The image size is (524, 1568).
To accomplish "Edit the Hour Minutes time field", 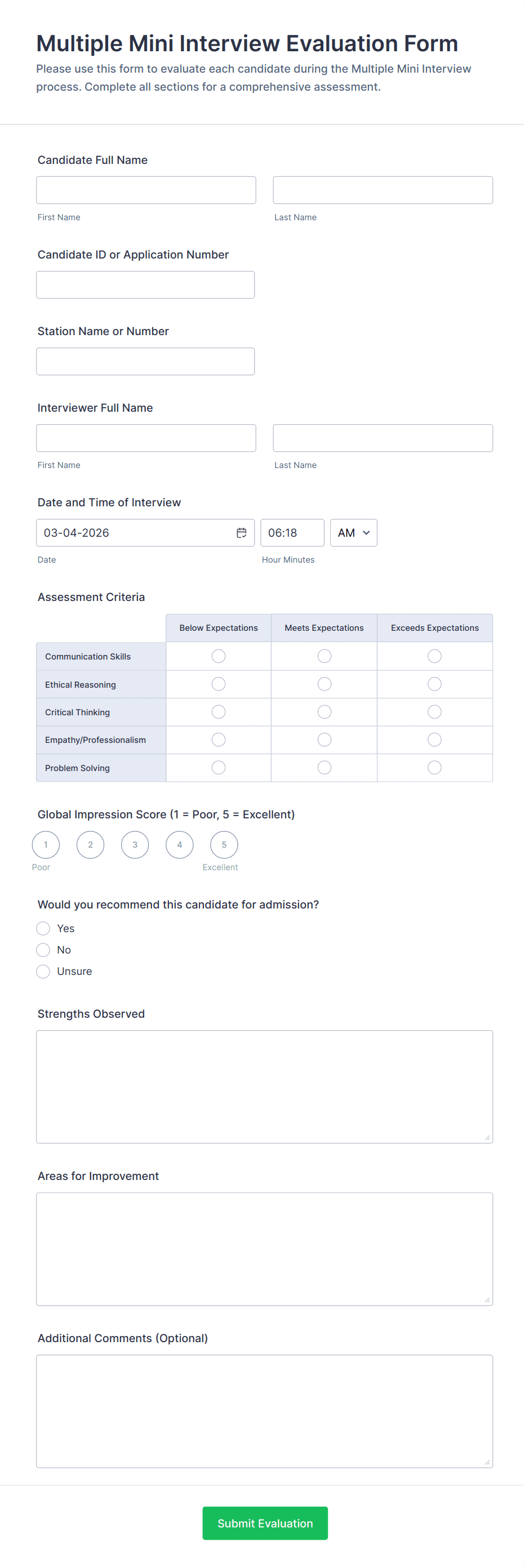I will tap(292, 533).
